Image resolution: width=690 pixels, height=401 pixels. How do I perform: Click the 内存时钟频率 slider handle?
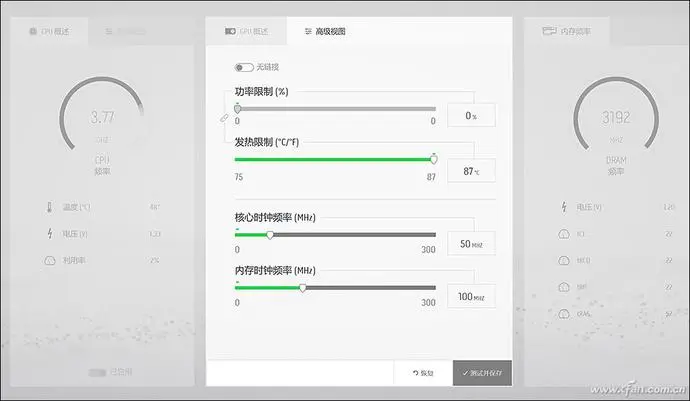303,288
